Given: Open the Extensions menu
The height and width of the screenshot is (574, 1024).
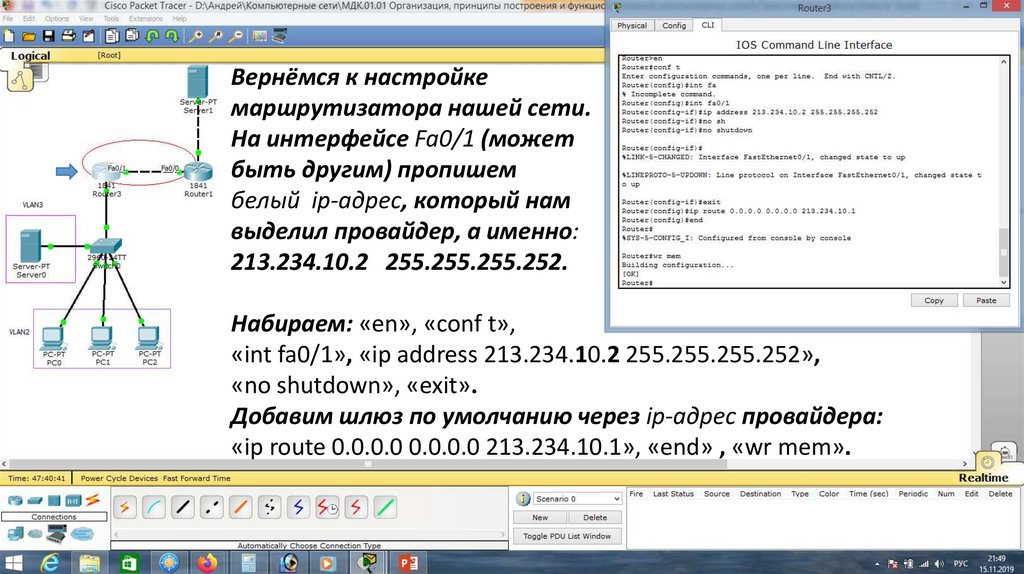Looking at the screenshot, I should [x=146, y=19].
